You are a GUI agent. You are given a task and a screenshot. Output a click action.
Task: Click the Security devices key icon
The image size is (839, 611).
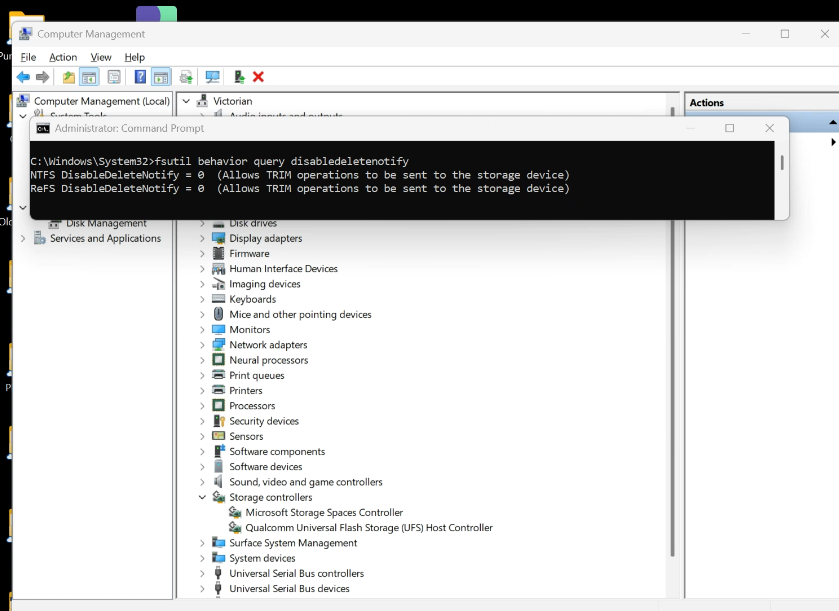pos(218,421)
